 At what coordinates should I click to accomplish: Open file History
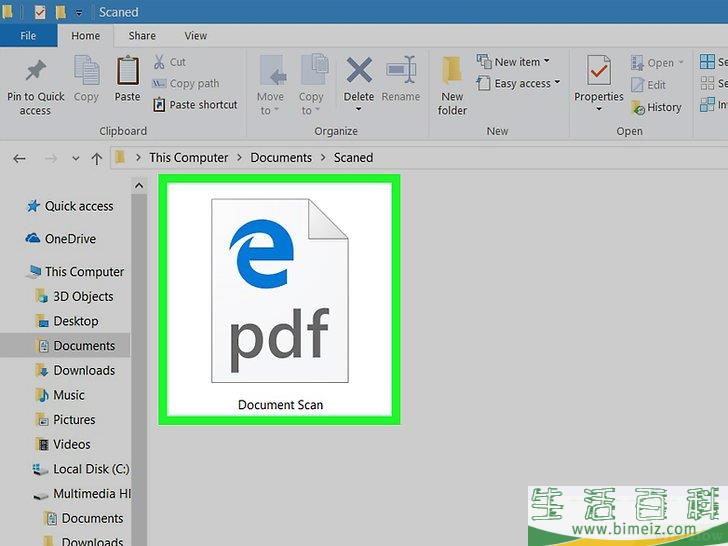pos(656,107)
